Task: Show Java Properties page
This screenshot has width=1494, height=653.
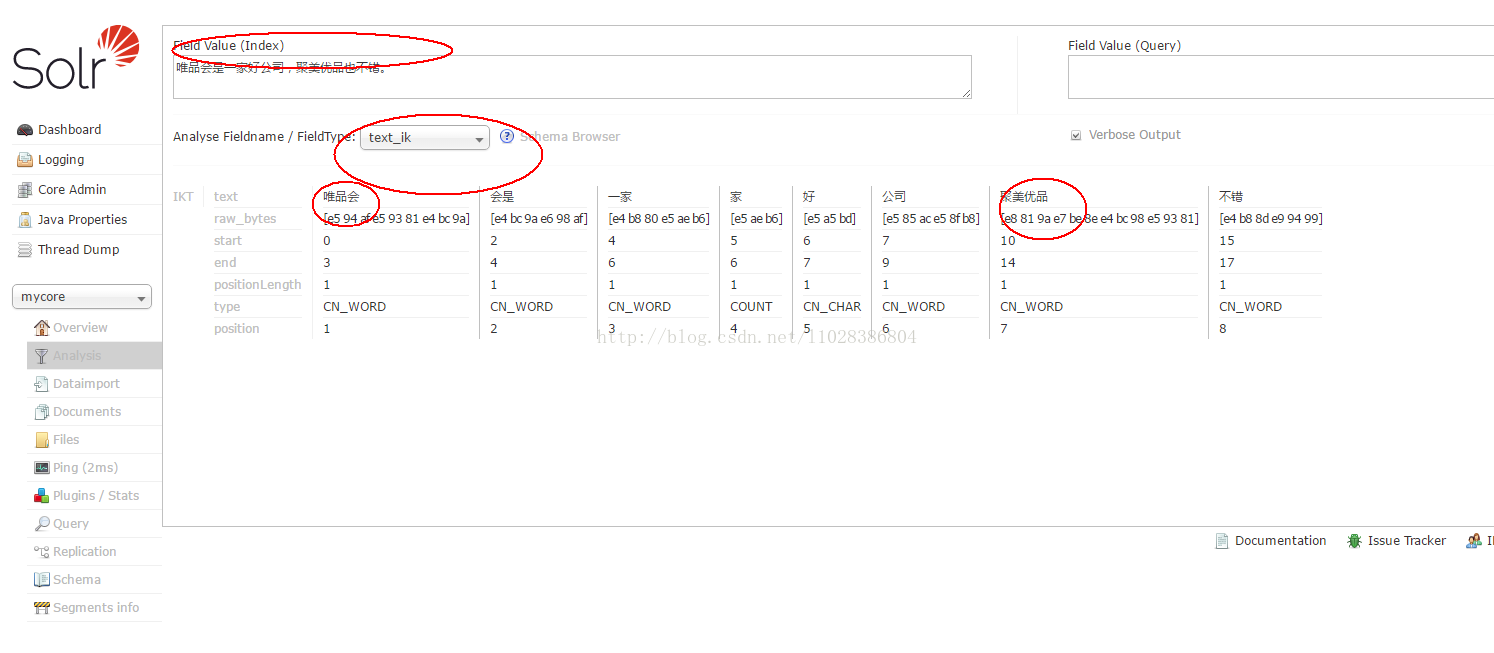Action: click(x=83, y=220)
